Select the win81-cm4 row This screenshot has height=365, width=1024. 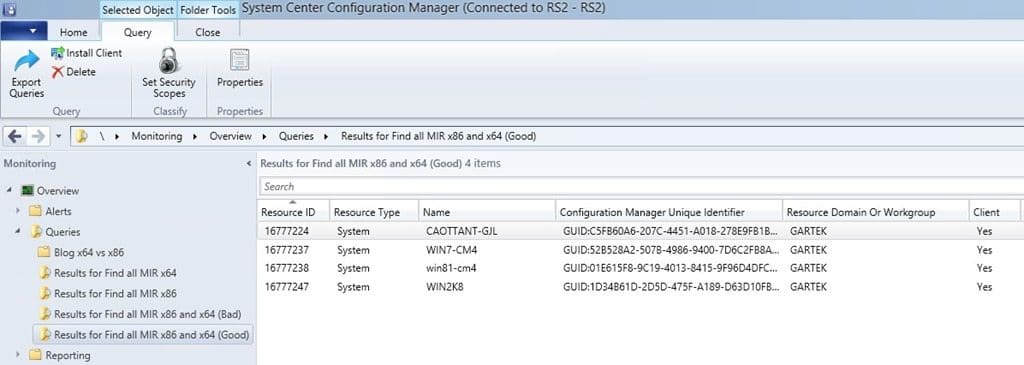641,268
